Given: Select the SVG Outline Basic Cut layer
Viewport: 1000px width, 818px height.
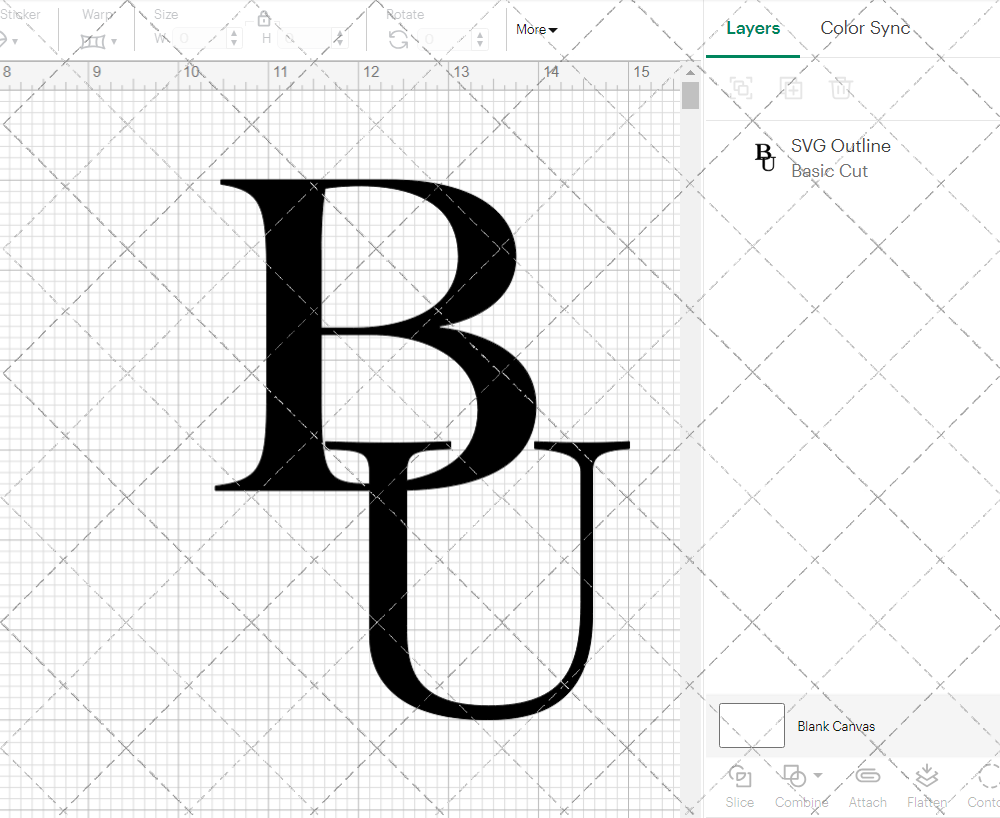Looking at the screenshot, I should point(840,157).
